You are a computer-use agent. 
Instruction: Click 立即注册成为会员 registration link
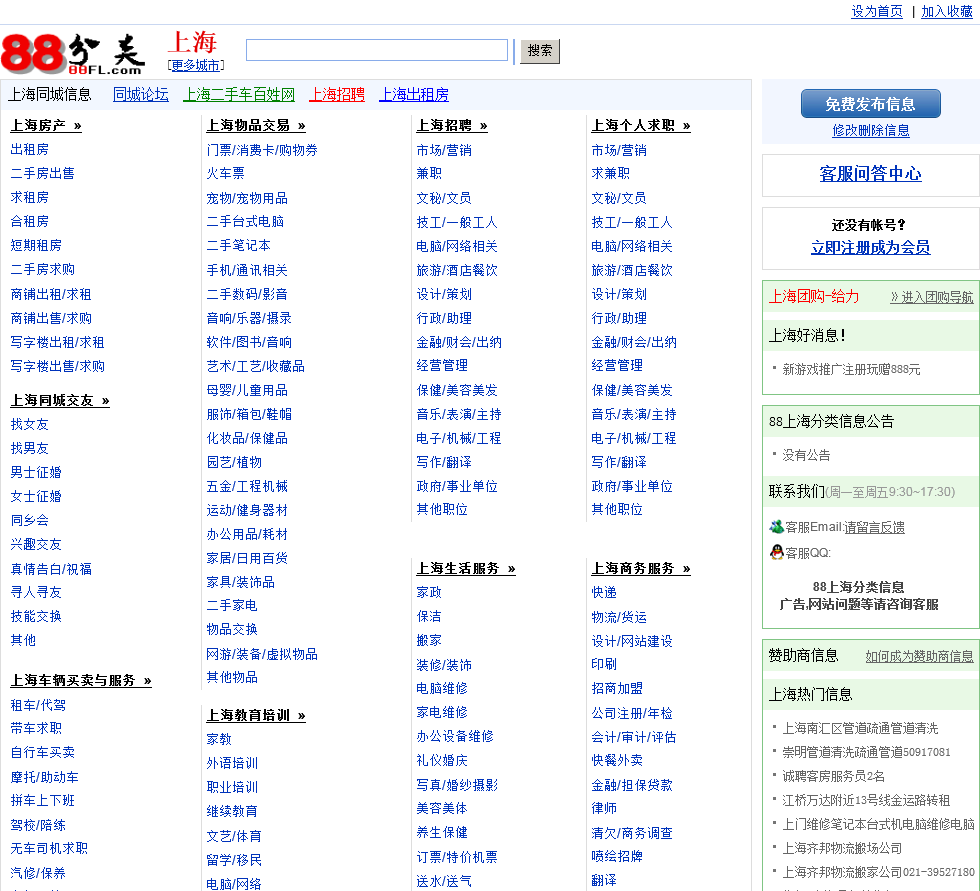[x=870, y=247]
